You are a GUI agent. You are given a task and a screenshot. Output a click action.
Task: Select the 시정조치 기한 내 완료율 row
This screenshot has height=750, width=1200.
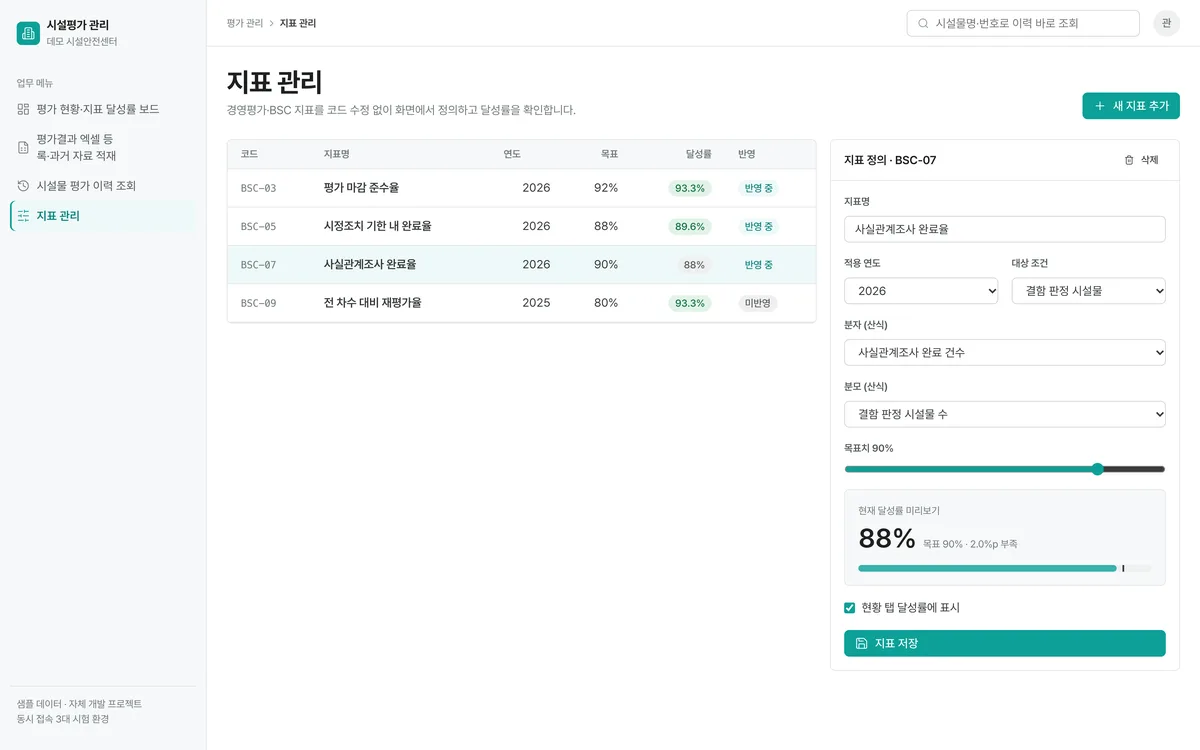[x=522, y=226]
